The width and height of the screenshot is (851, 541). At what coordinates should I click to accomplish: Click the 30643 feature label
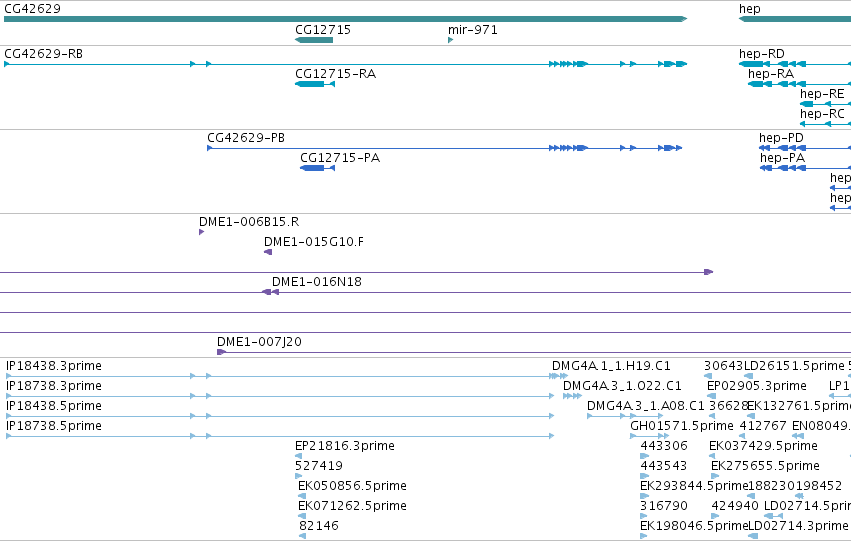click(x=723, y=366)
